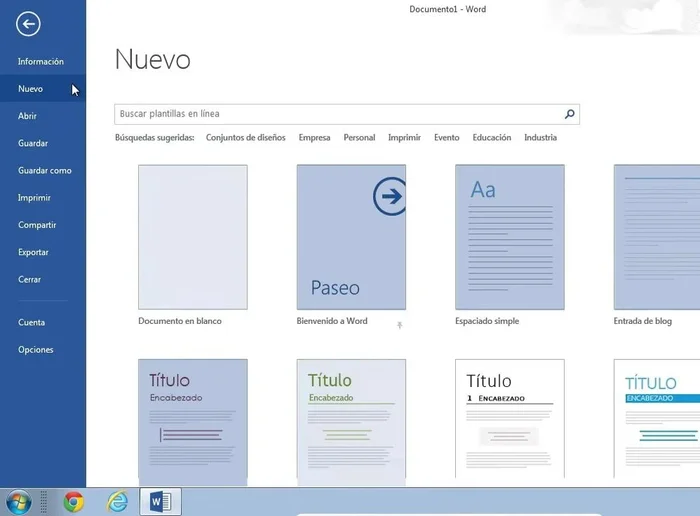Pick the green Título Encabezado template
700x516 pixels.
click(351, 422)
